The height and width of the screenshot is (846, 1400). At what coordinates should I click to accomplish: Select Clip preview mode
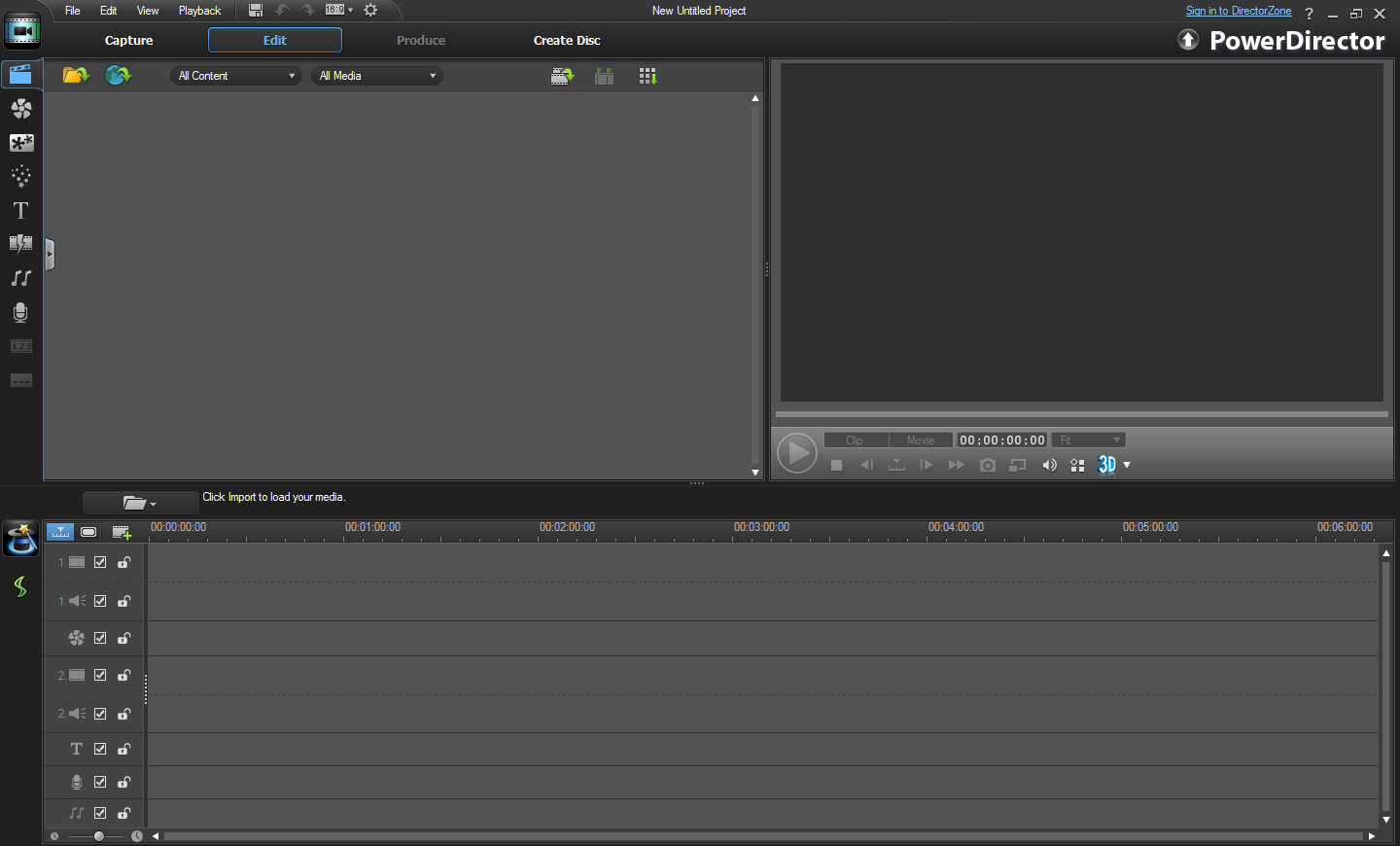pos(856,441)
